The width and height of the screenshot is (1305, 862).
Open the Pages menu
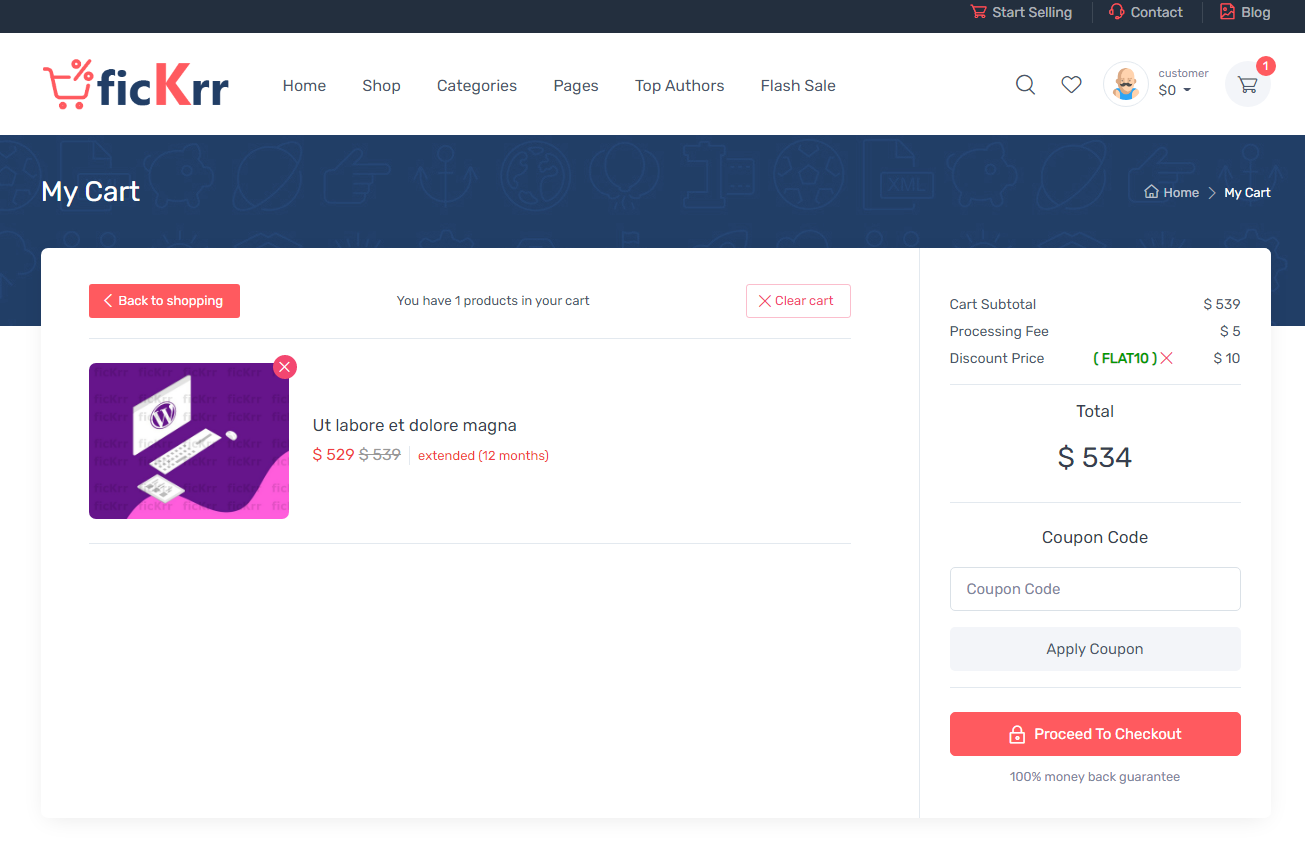click(576, 86)
